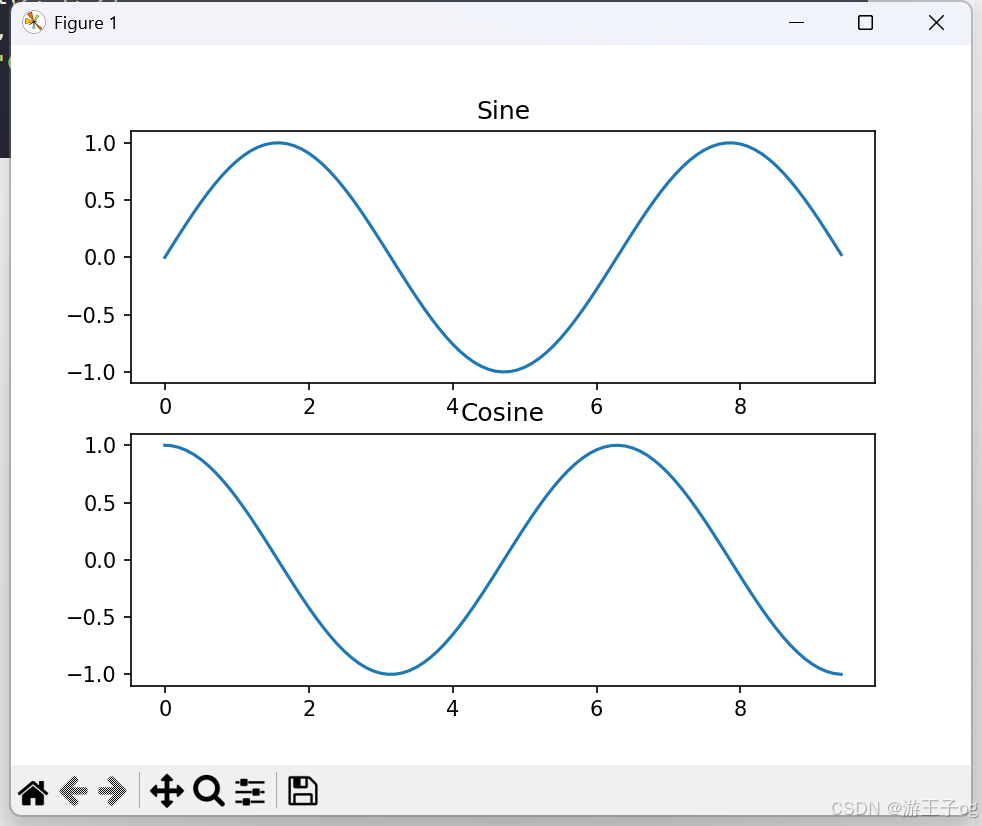Activate the Zoom to rectangle magnifier
The width and height of the screenshot is (982, 826).
[209, 790]
